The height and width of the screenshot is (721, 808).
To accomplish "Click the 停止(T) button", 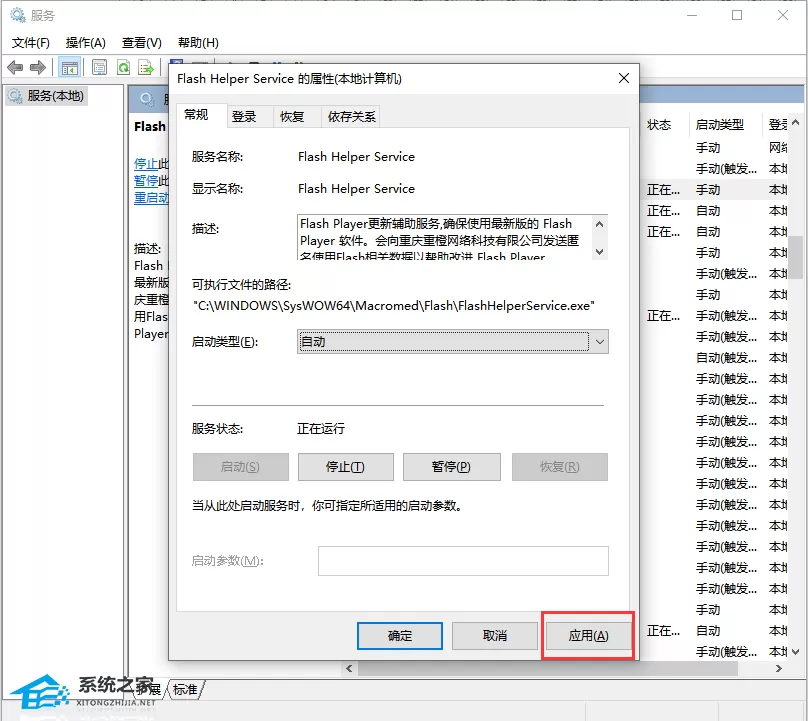I will point(345,467).
